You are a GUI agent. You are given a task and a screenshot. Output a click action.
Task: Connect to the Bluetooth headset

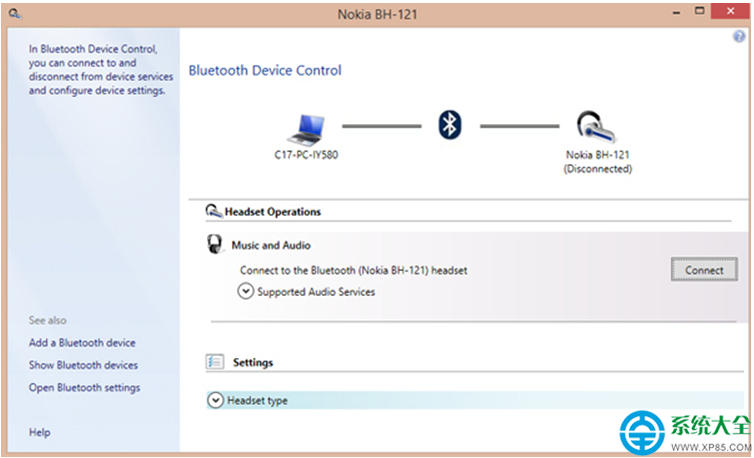click(x=704, y=269)
